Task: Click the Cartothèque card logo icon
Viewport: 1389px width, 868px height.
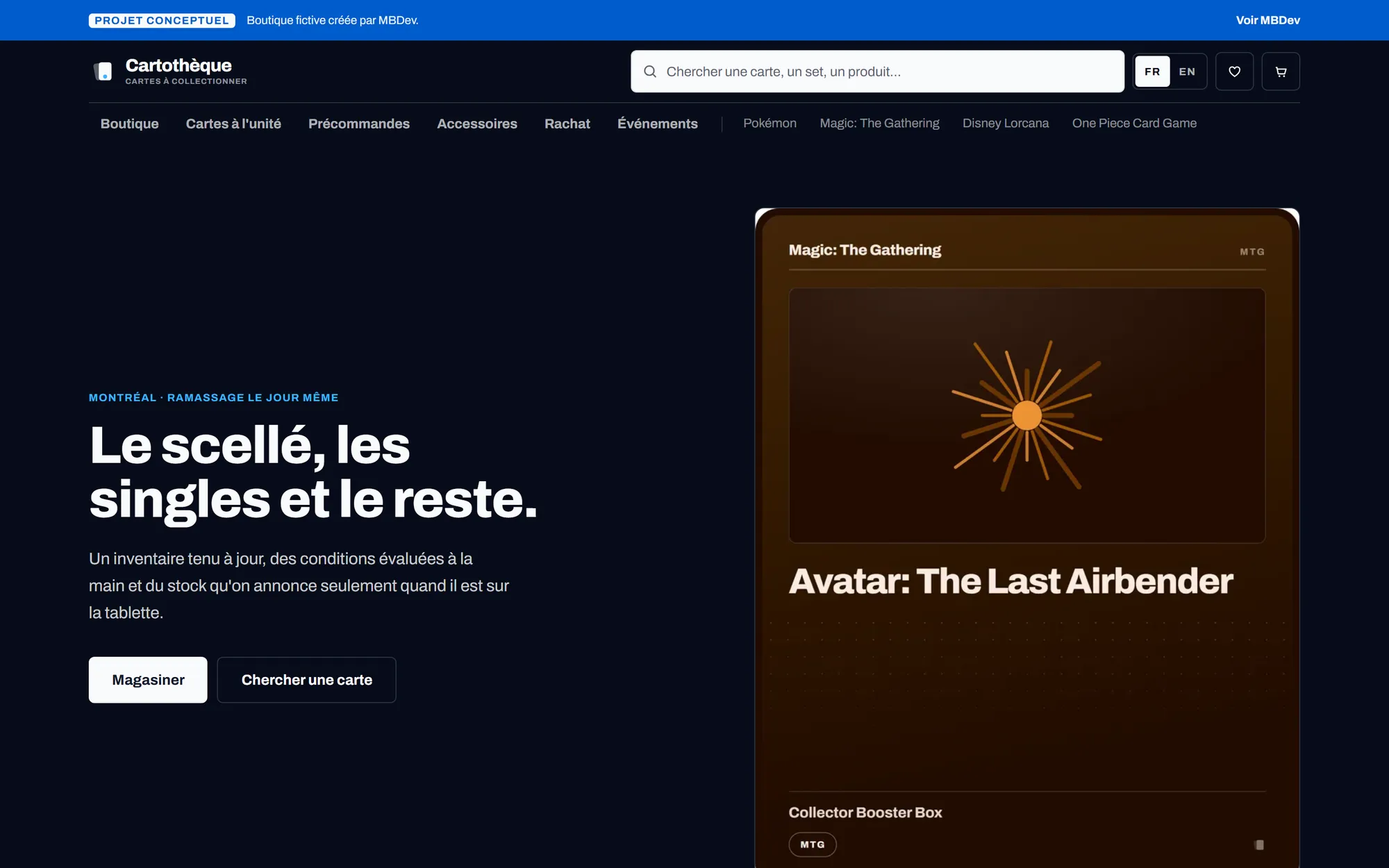Action: pyautogui.click(x=103, y=71)
